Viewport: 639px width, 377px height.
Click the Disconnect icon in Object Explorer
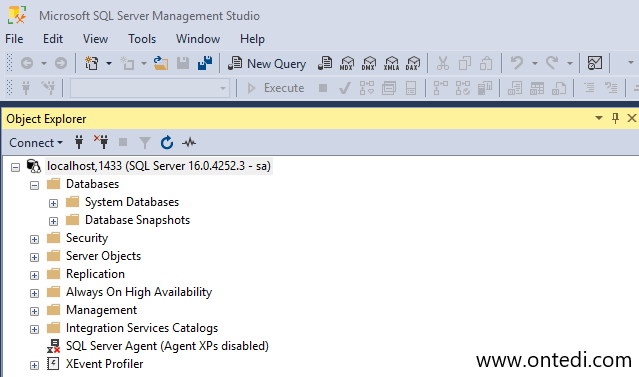(101, 142)
